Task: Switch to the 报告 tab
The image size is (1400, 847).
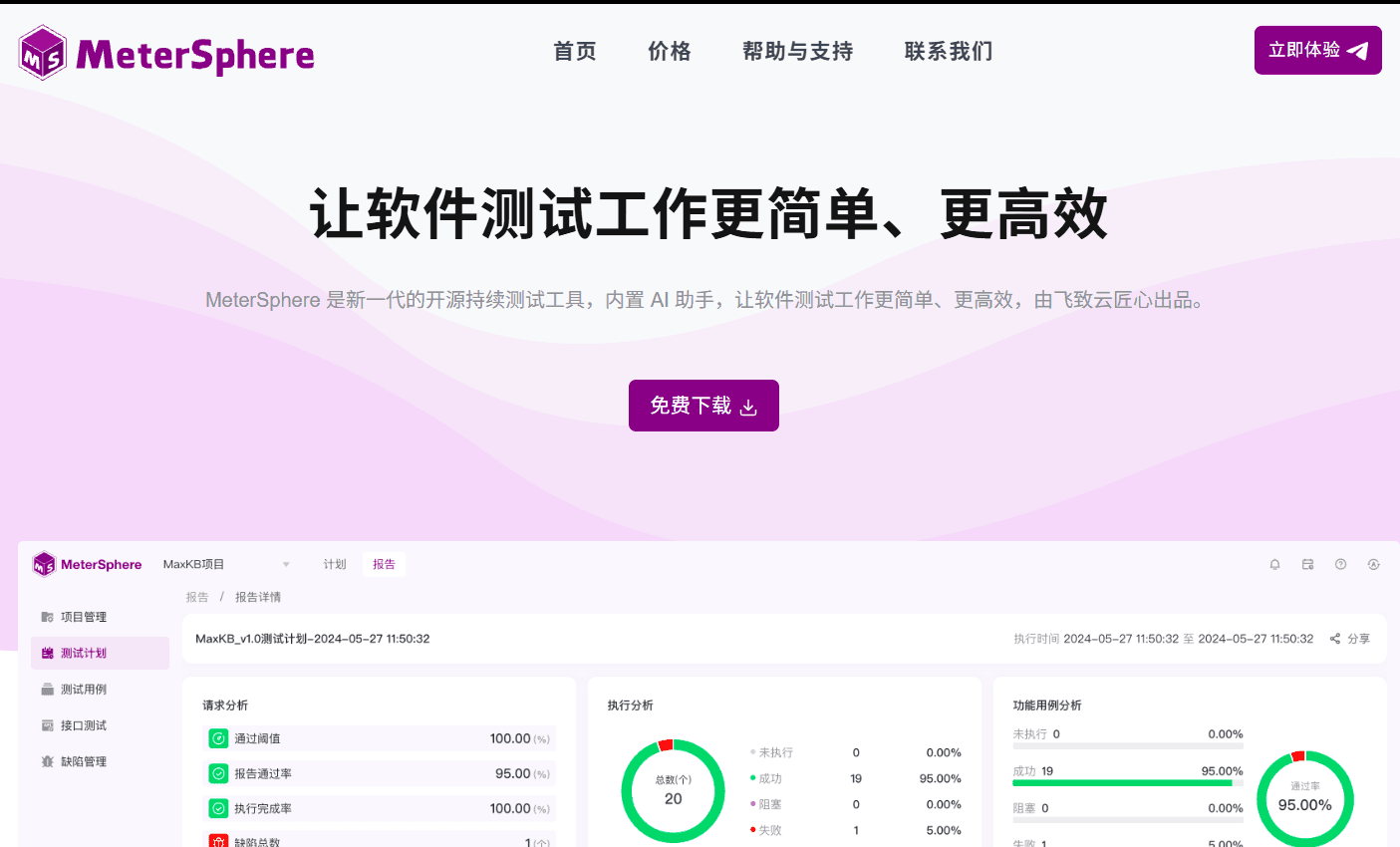Action: coord(384,564)
